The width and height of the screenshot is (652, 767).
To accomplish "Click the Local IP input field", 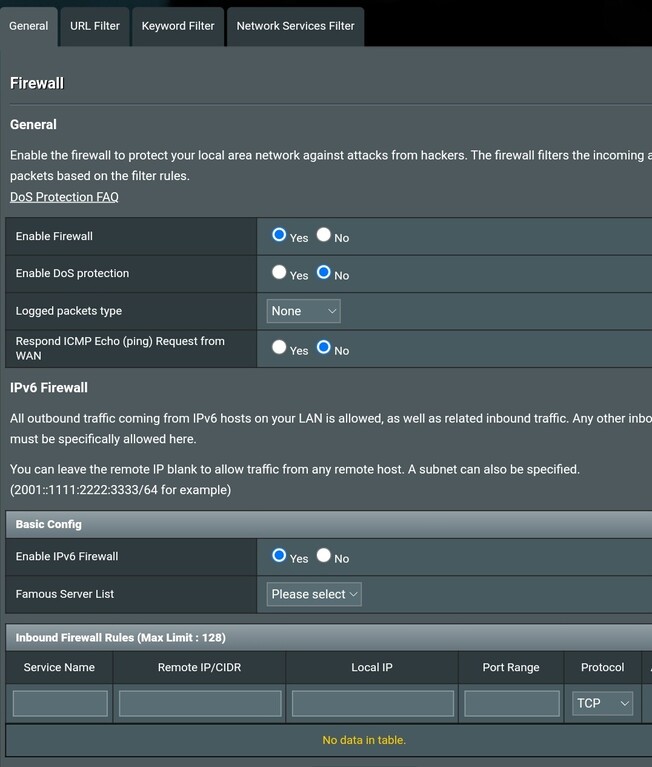I will pyautogui.click(x=372, y=703).
